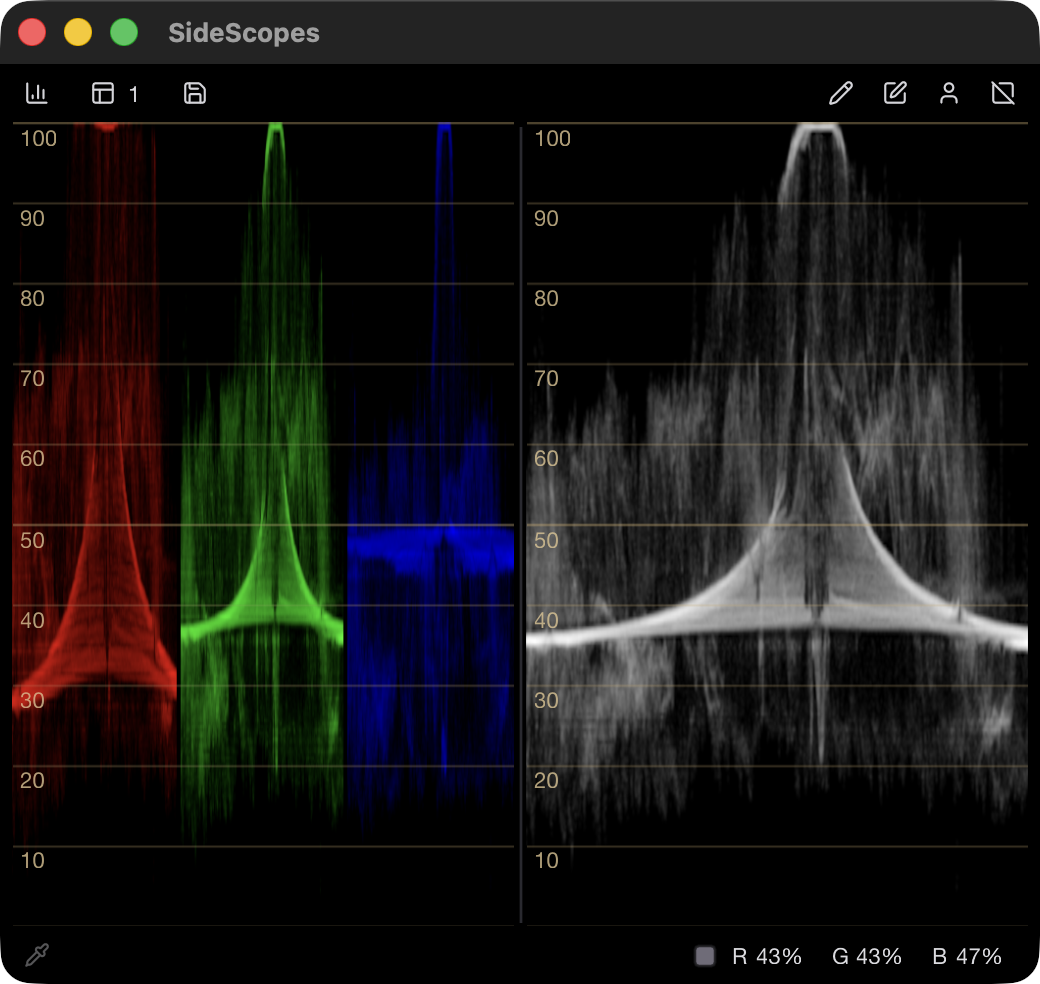1040x984 pixels.
Task: Select the pencil draw tool
Action: [840, 93]
